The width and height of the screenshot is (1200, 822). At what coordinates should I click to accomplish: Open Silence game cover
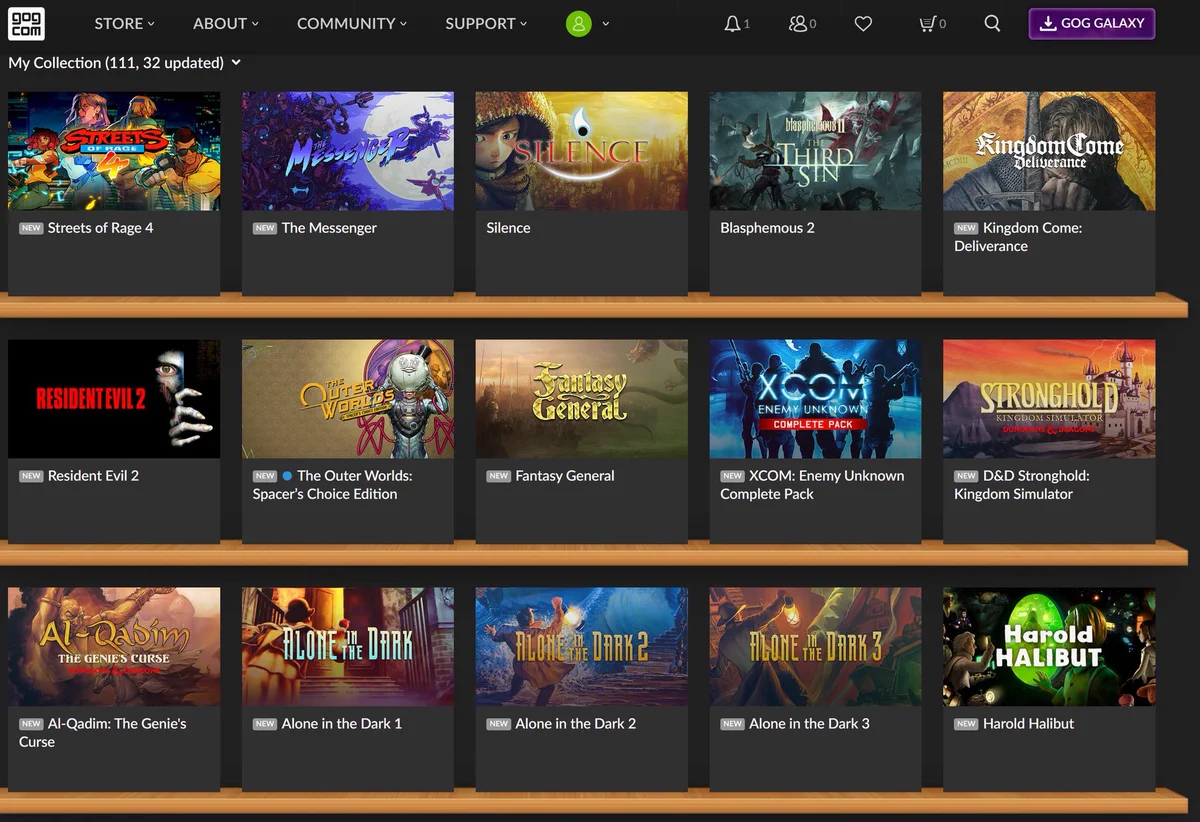[582, 151]
